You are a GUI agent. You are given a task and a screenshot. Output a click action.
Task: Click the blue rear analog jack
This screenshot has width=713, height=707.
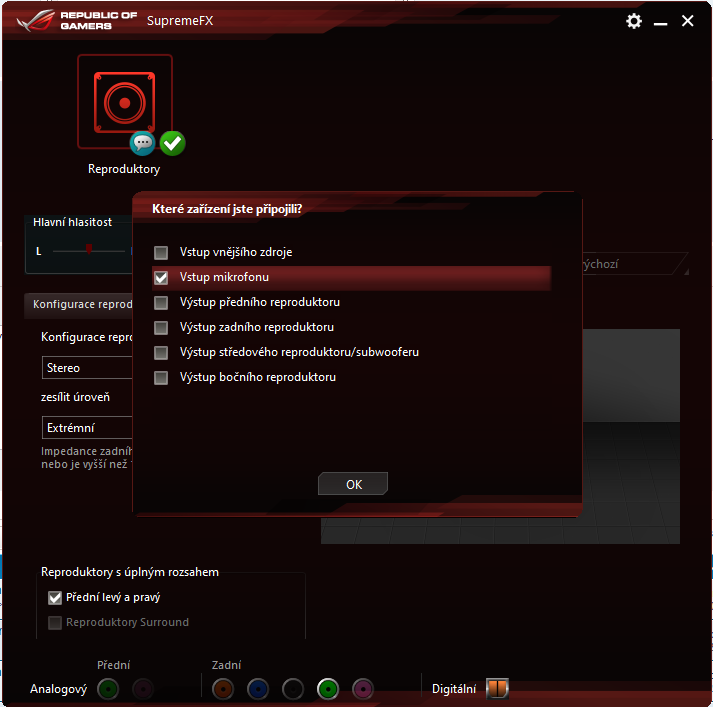click(258, 689)
